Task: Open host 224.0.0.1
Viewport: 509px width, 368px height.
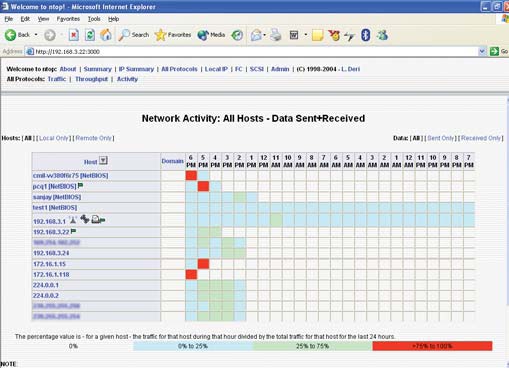Action: (x=46, y=285)
